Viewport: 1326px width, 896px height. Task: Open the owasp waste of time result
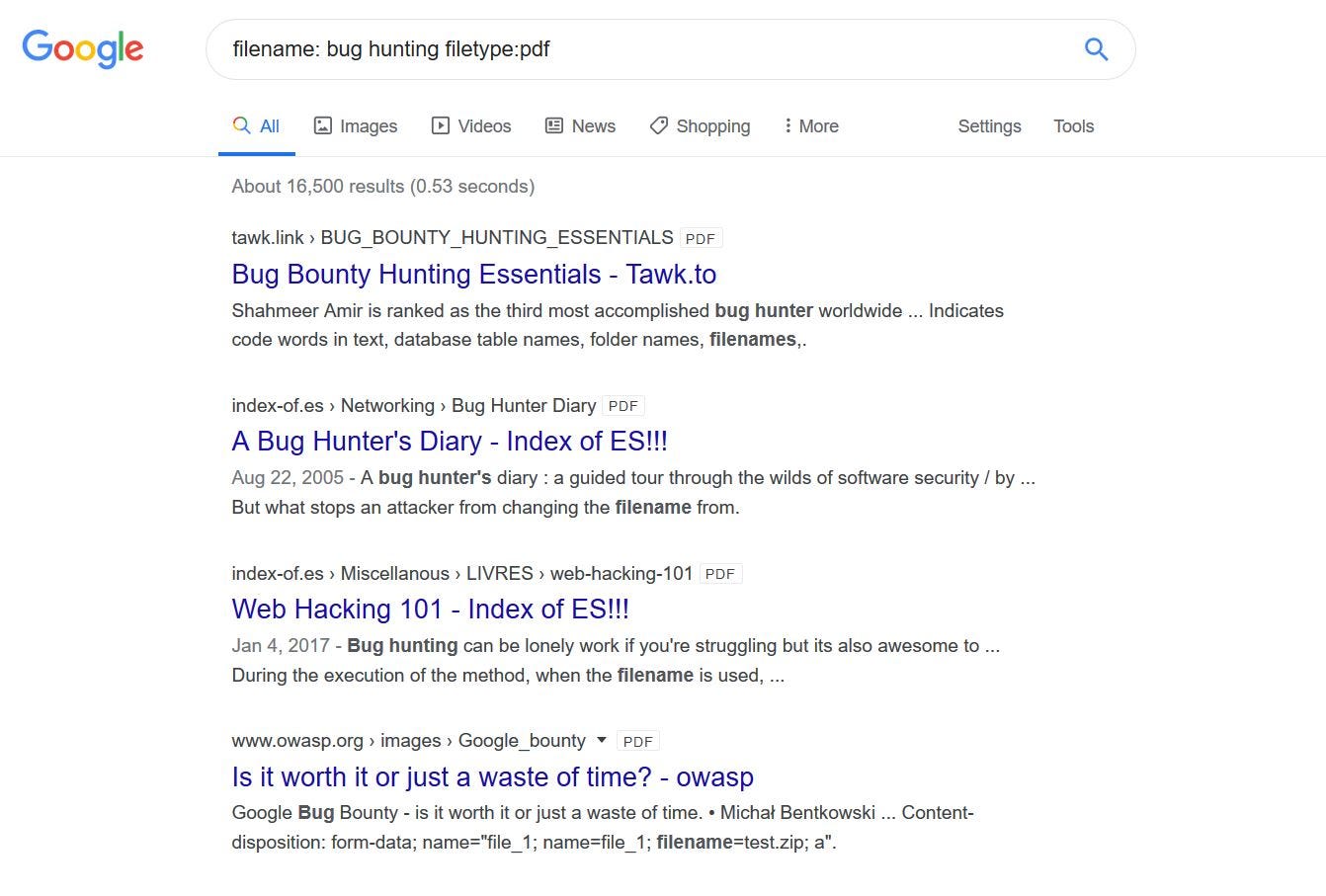pos(492,776)
